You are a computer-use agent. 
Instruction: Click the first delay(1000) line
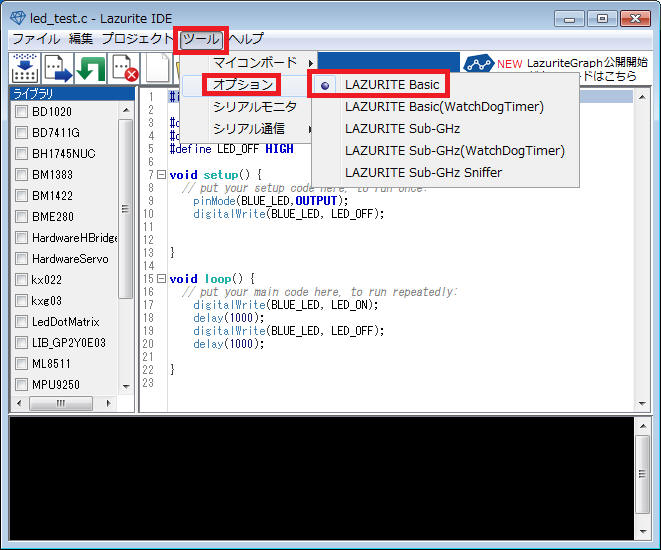click(x=228, y=318)
